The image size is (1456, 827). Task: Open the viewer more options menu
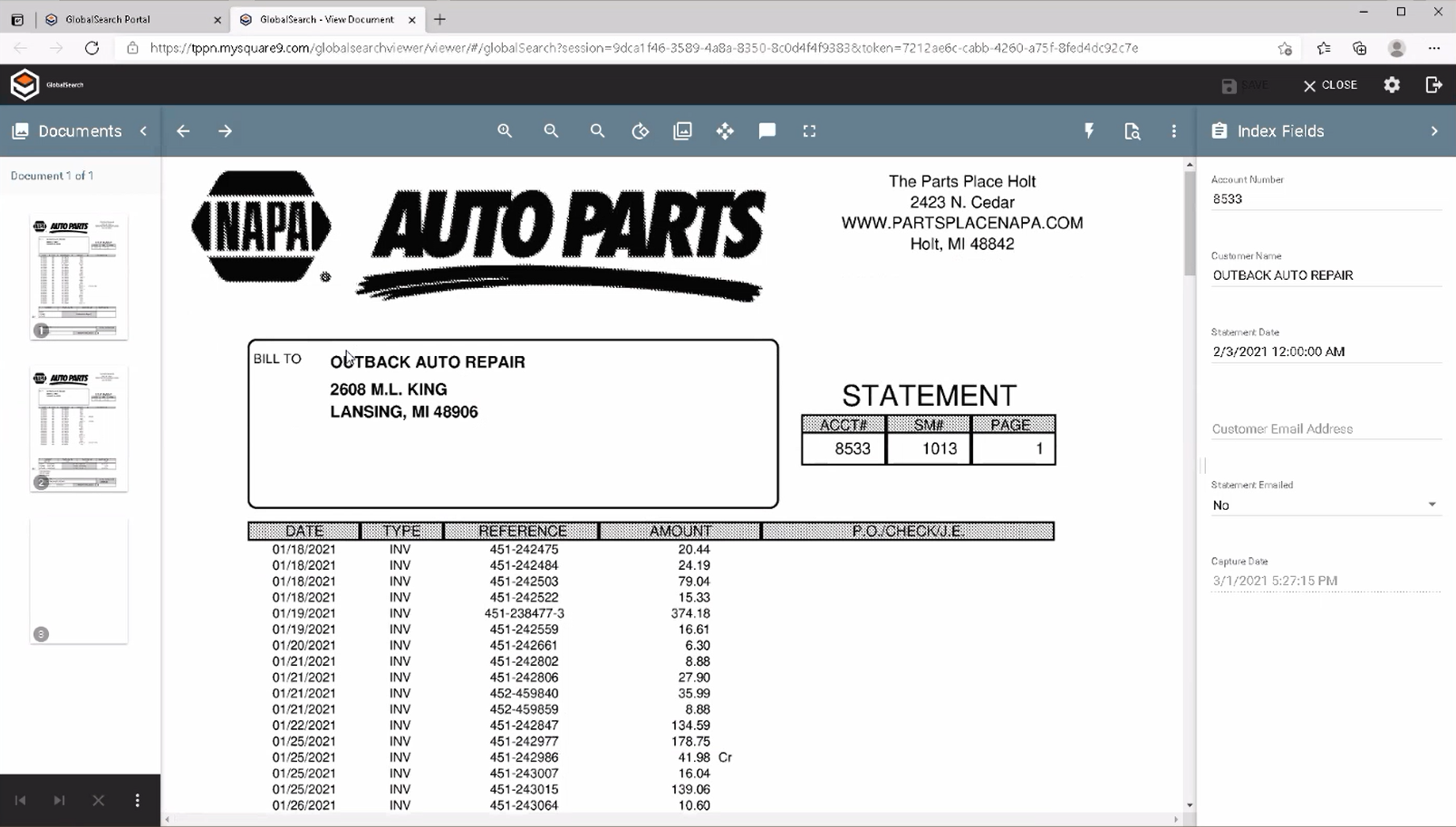[1174, 131]
